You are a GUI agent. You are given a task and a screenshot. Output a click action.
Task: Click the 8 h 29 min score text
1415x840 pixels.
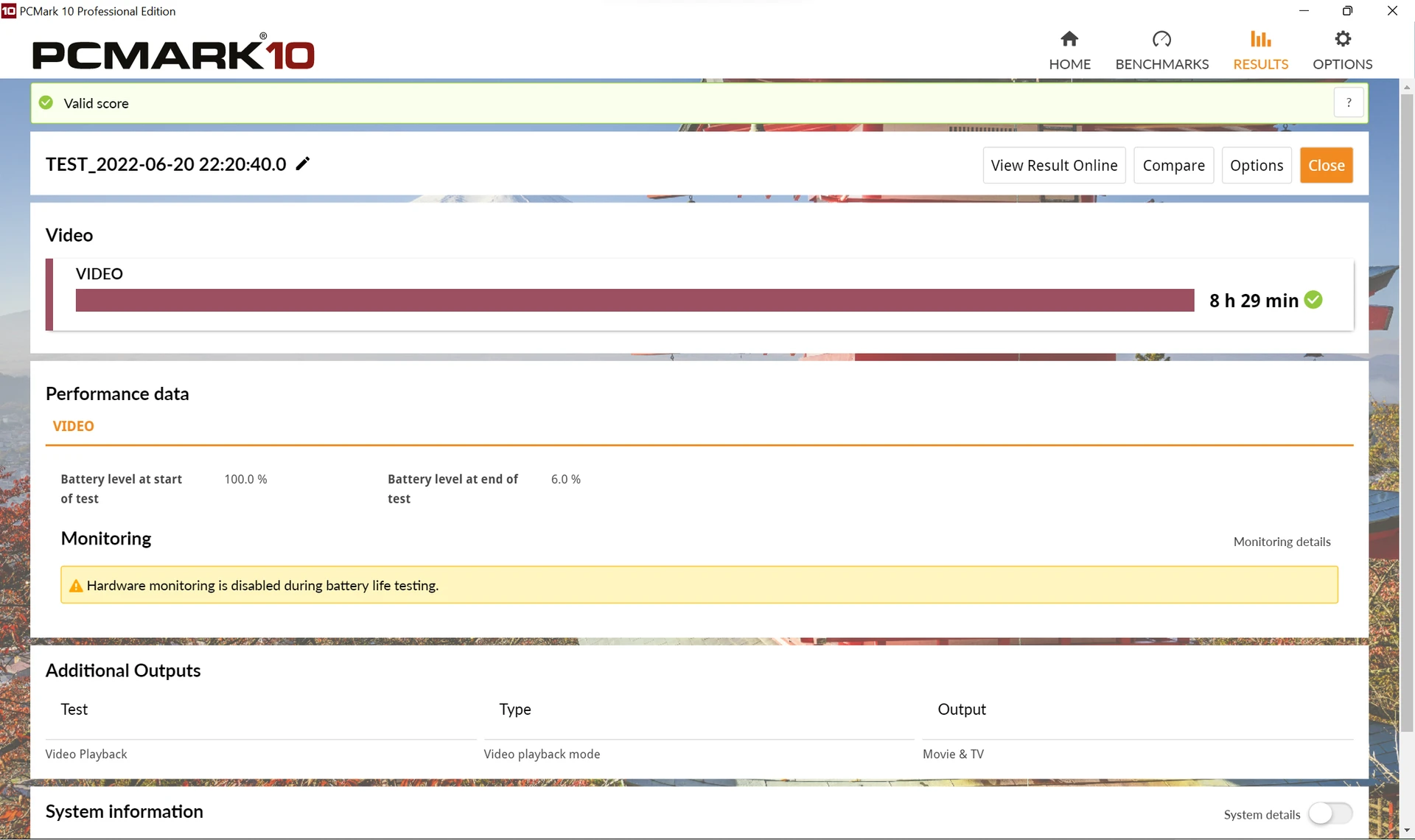pos(1254,301)
